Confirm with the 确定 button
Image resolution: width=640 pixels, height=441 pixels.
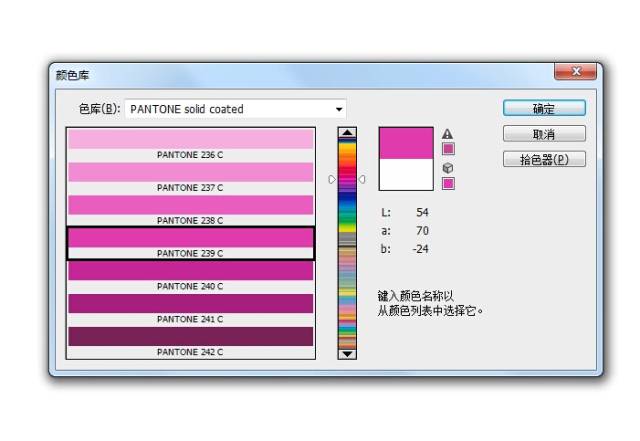(544, 109)
